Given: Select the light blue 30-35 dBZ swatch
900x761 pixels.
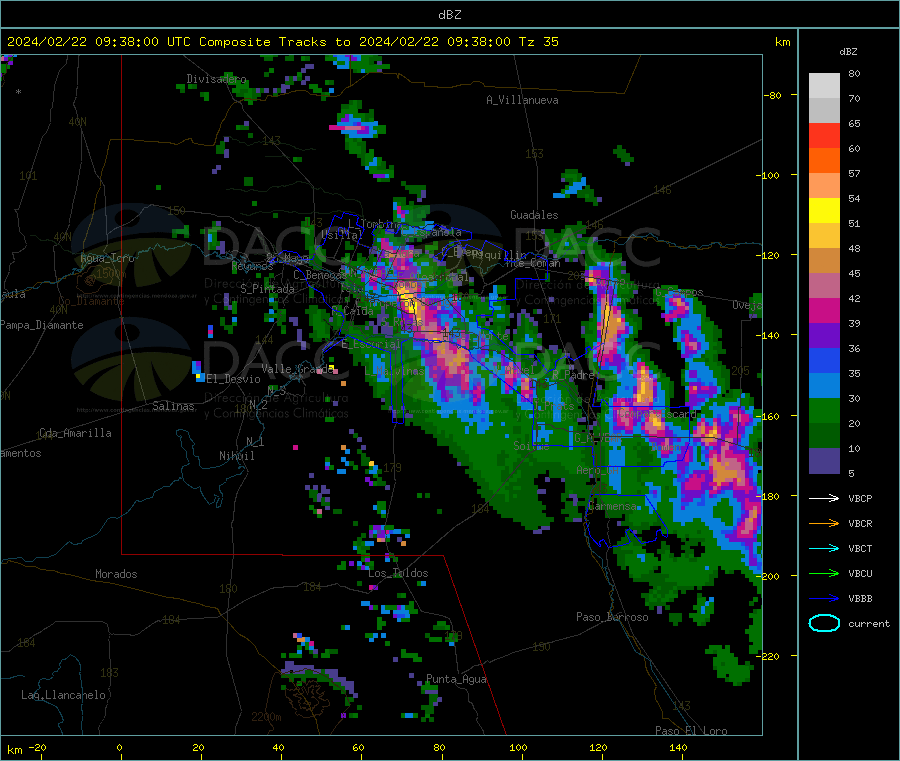Looking at the screenshot, I should 824,386.
